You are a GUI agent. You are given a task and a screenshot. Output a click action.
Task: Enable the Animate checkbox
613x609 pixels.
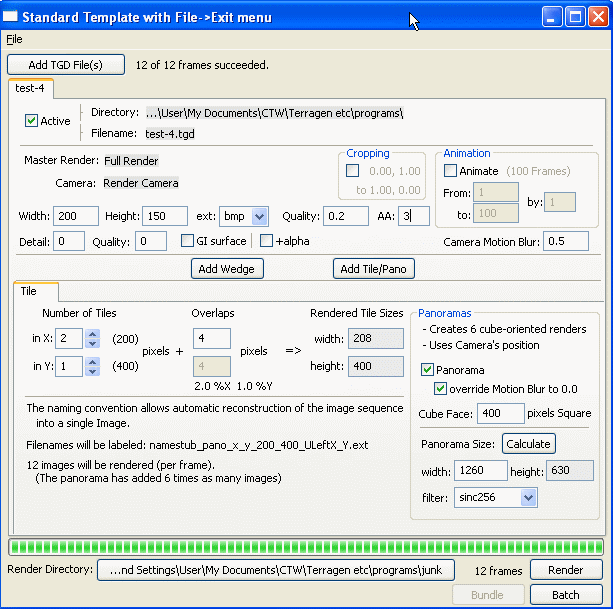point(450,170)
